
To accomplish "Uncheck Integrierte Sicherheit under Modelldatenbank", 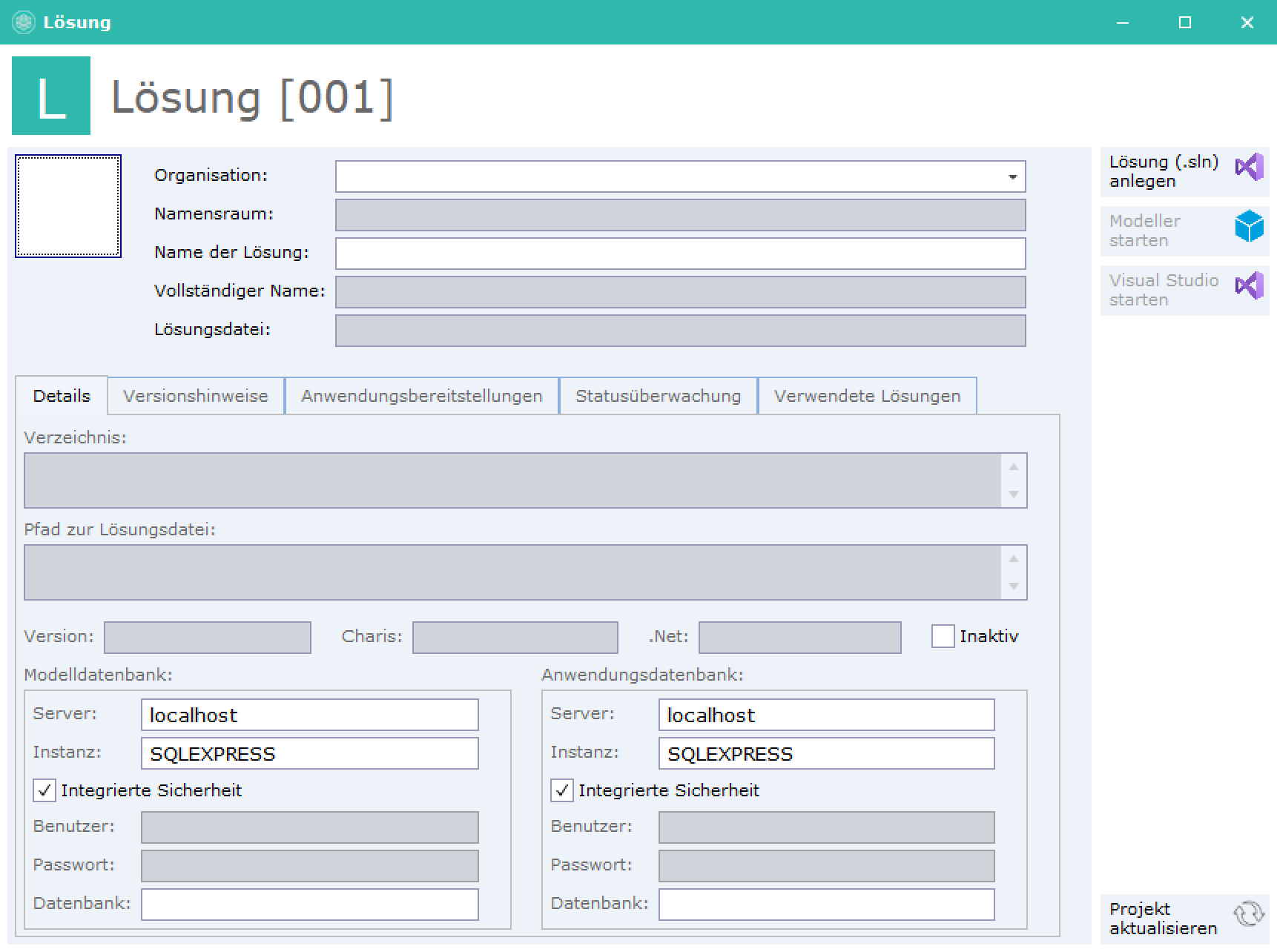I will coord(44,790).
